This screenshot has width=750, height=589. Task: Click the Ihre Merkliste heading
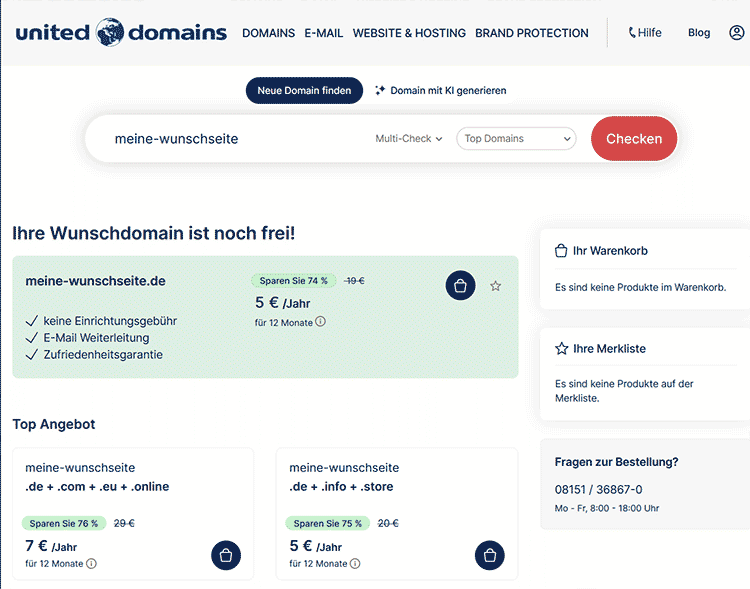pos(609,348)
